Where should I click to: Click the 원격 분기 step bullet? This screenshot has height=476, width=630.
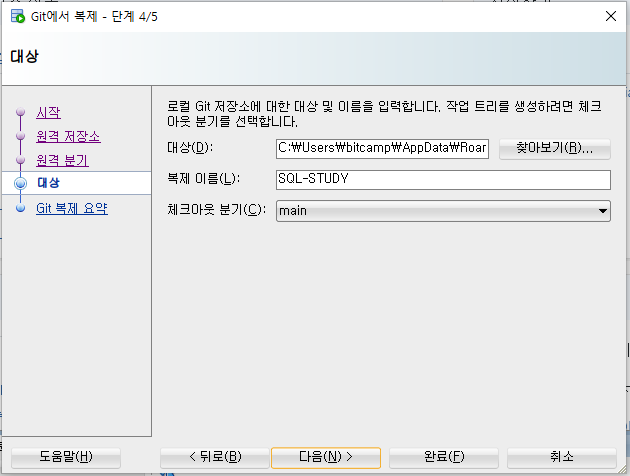(20, 160)
